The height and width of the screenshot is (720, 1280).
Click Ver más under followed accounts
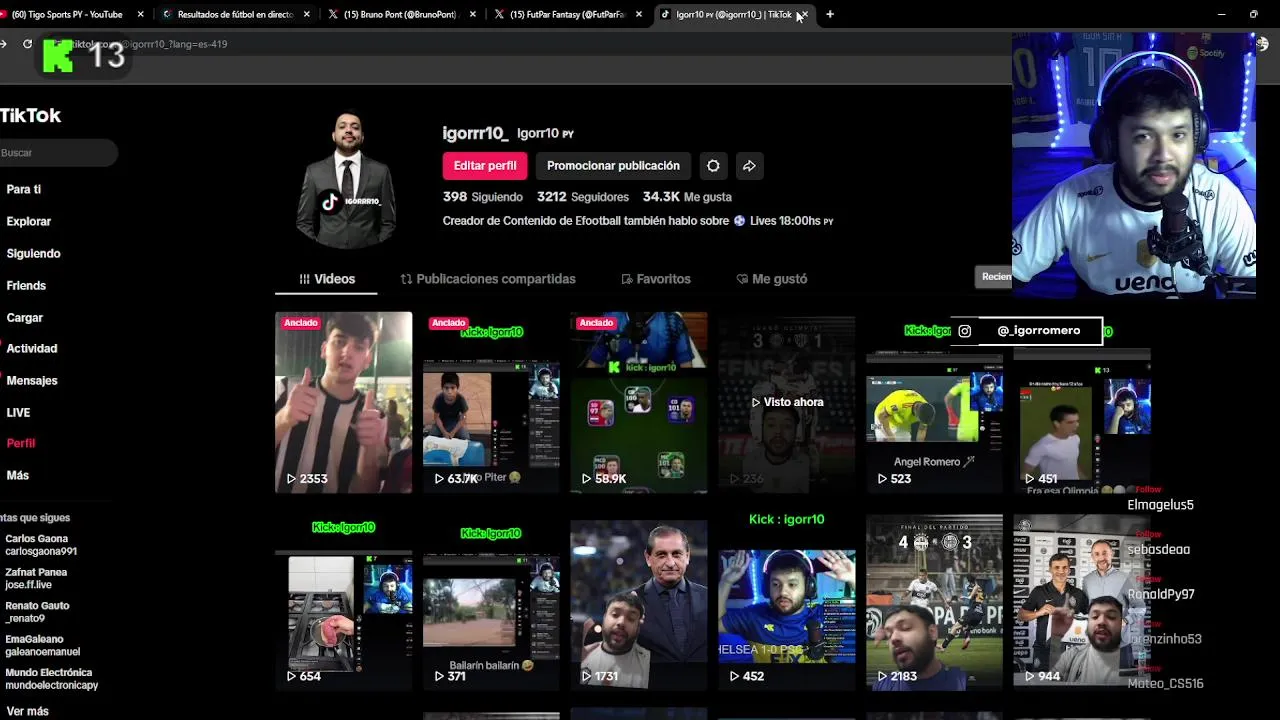(x=27, y=711)
